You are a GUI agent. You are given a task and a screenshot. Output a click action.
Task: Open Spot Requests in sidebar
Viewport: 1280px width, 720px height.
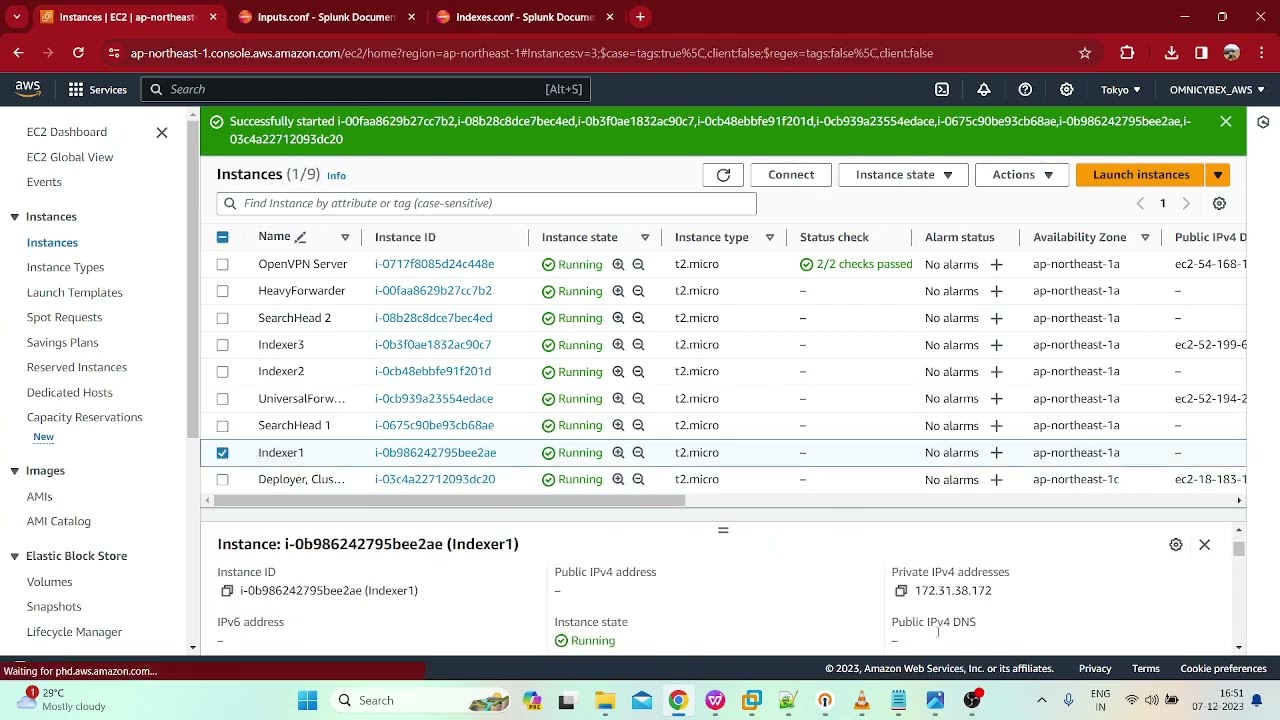point(64,317)
